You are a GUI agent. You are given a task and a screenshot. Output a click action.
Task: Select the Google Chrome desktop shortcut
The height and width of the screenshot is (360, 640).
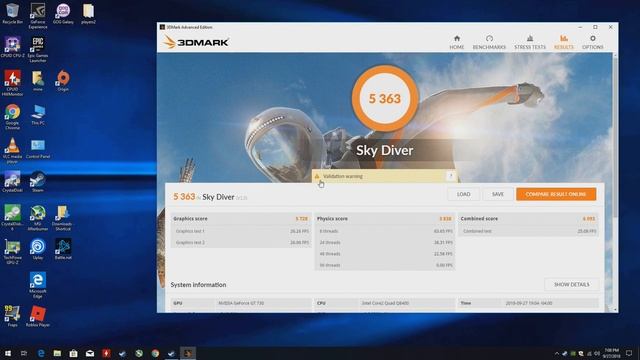12,117
